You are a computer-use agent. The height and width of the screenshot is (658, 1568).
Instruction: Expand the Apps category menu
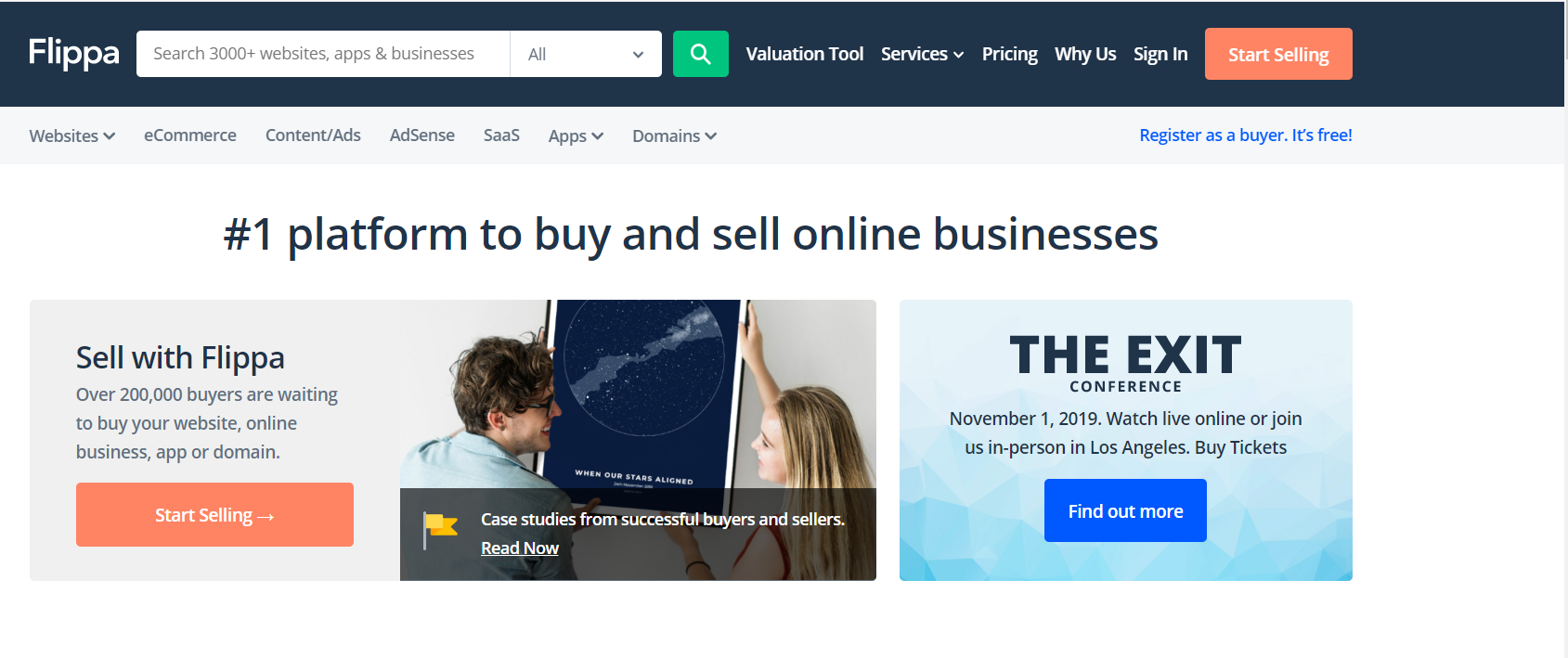click(x=576, y=135)
